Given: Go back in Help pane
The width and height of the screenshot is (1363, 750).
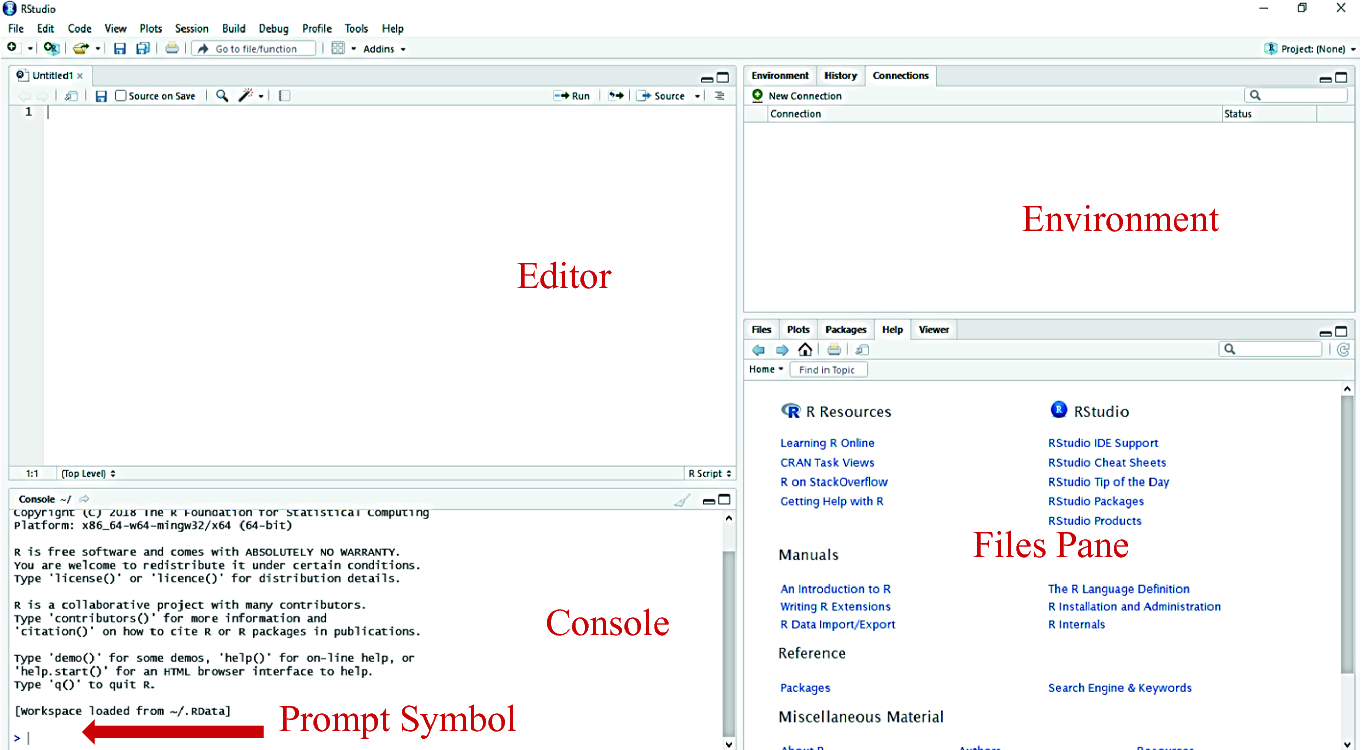Looking at the screenshot, I should (x=758, y=350).
